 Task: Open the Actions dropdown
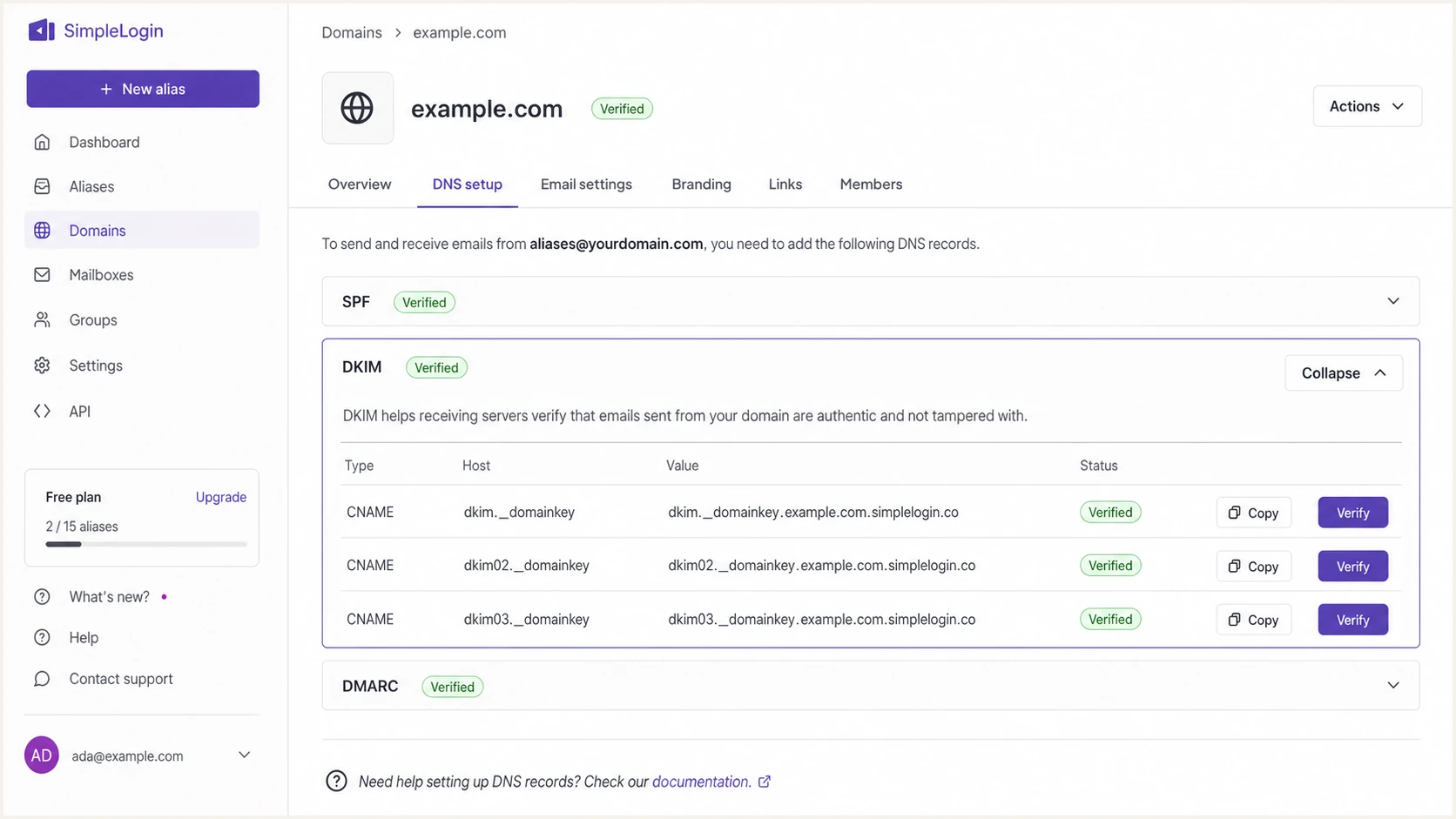(1367, 106)
